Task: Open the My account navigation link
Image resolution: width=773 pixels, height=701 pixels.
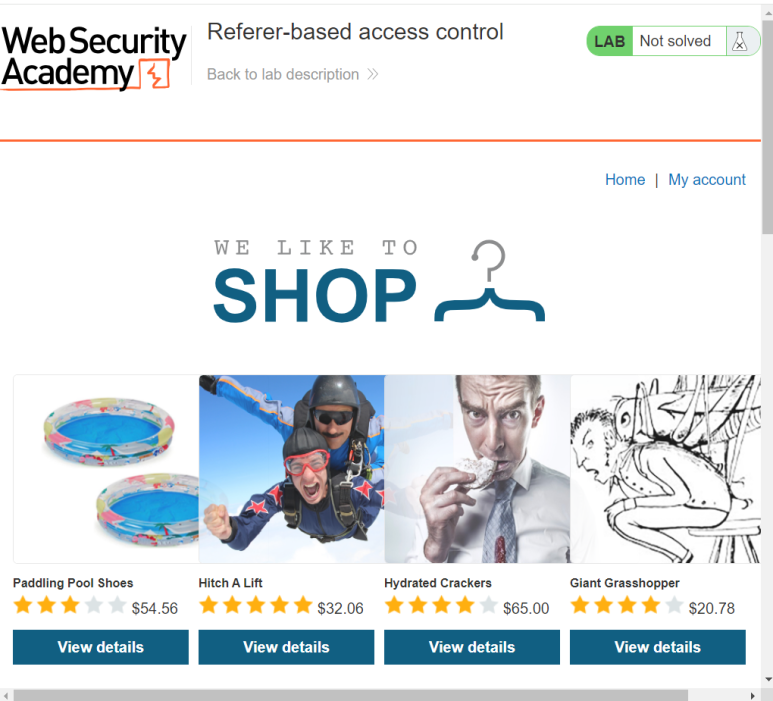Action: tap(706, 179)
